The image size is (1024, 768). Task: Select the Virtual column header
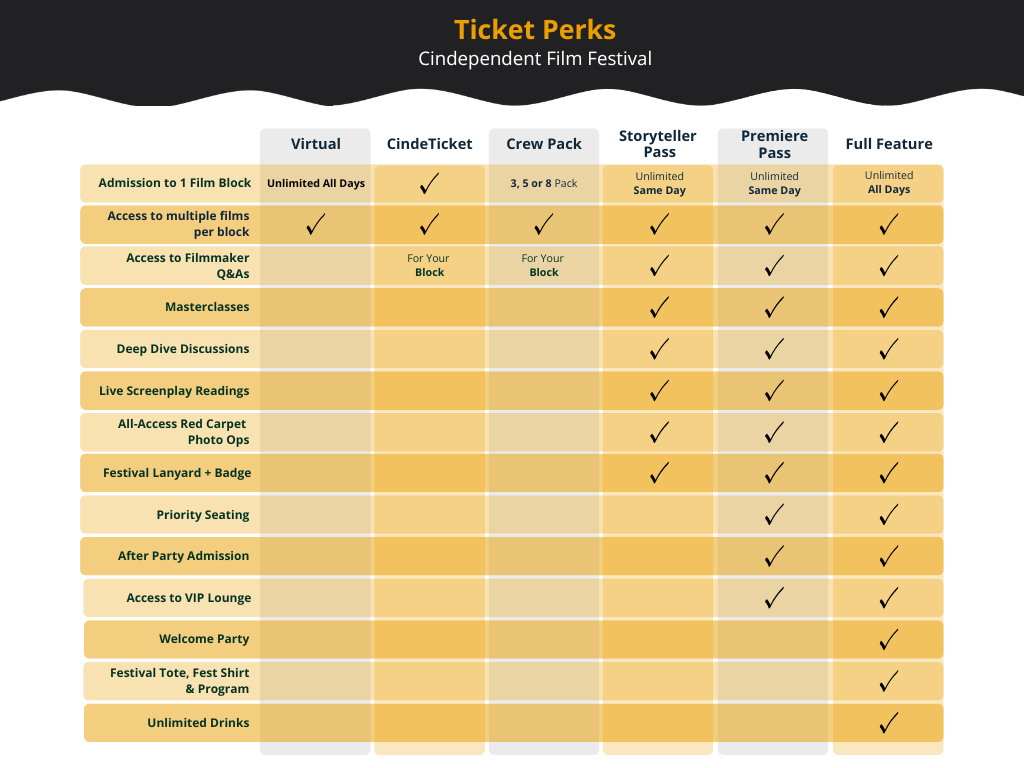316,144
